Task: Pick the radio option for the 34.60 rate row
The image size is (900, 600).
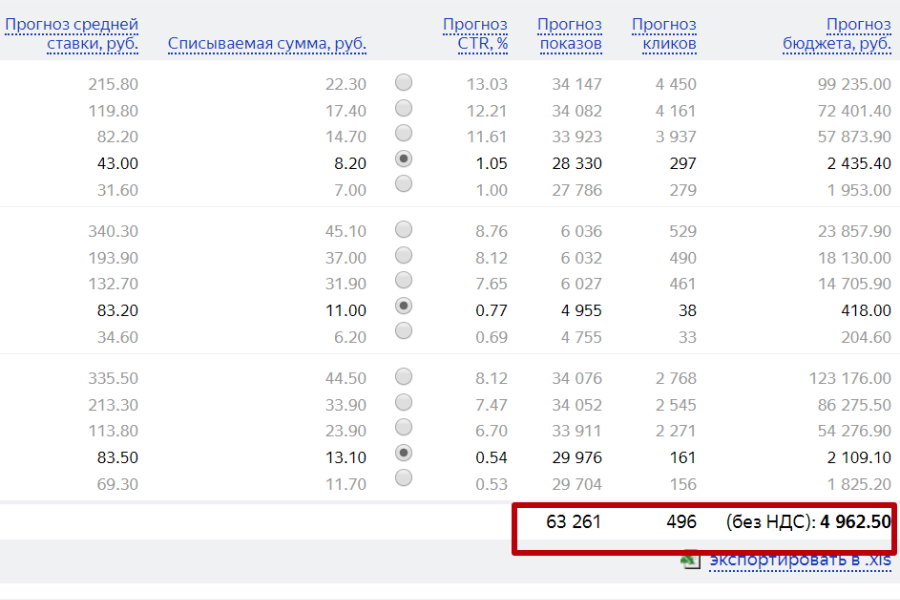Action: pos(404,331)
